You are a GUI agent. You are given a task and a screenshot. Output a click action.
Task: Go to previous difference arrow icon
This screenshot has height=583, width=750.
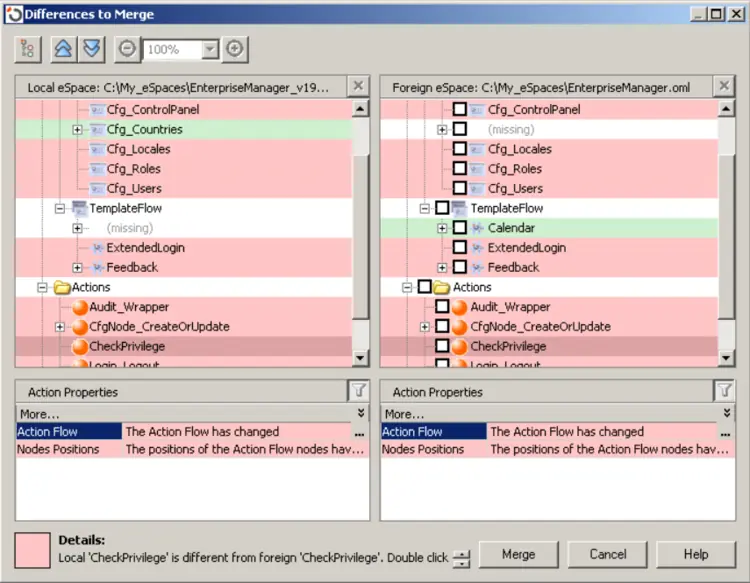coord(62,49)
